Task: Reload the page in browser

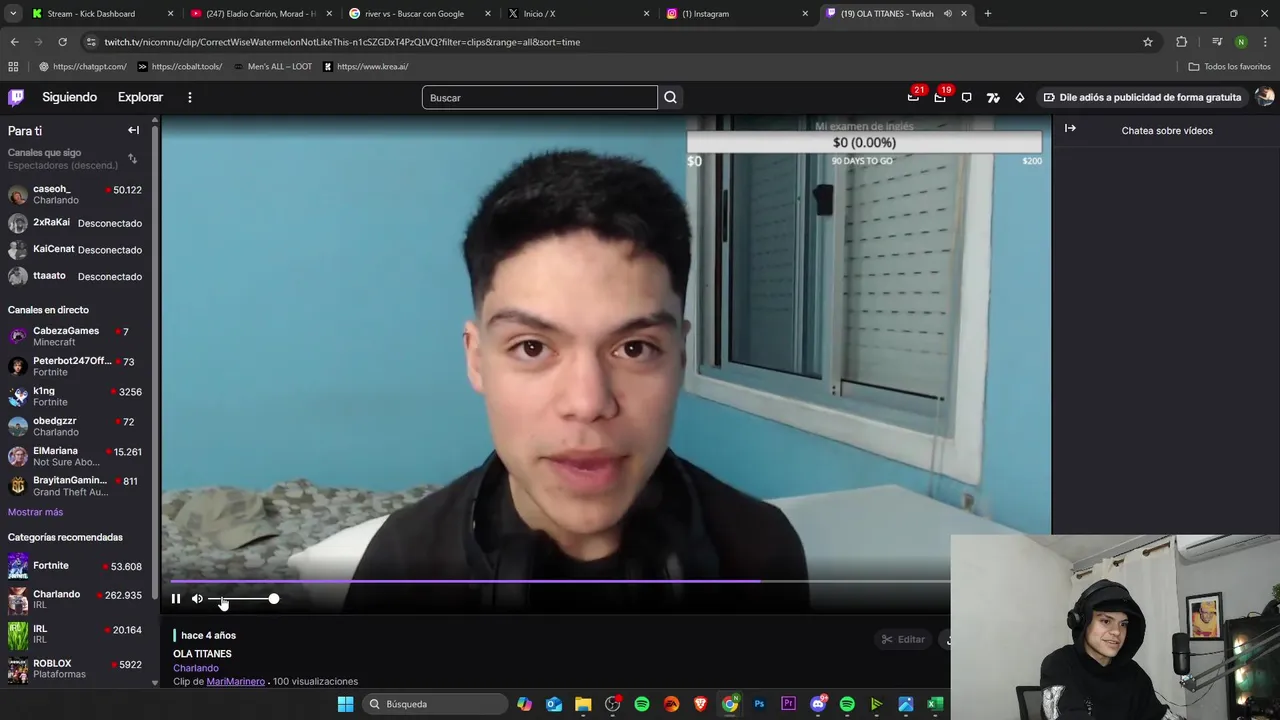Action: click(62, 42)
